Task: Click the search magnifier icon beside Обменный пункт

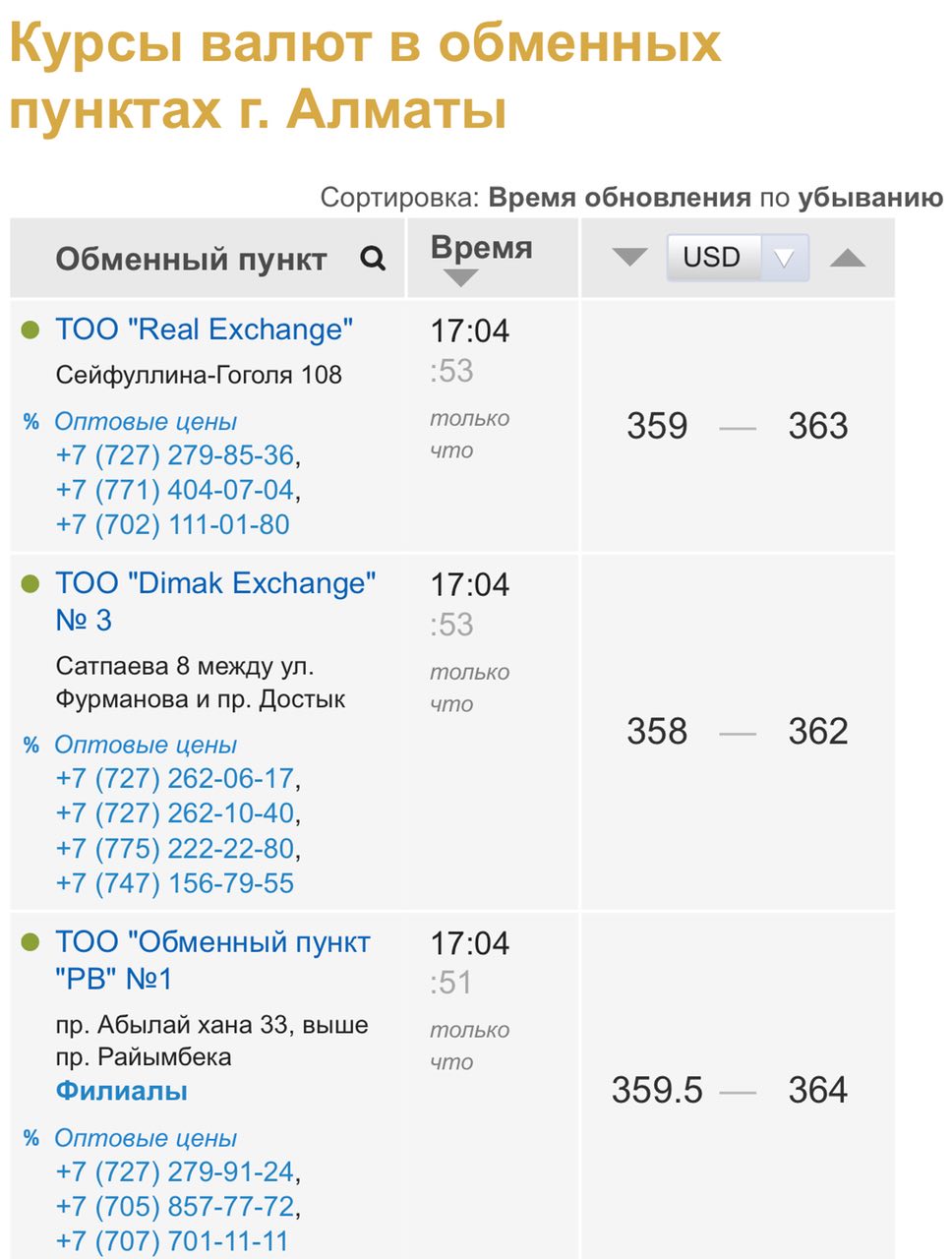Action: pos(373,259)
